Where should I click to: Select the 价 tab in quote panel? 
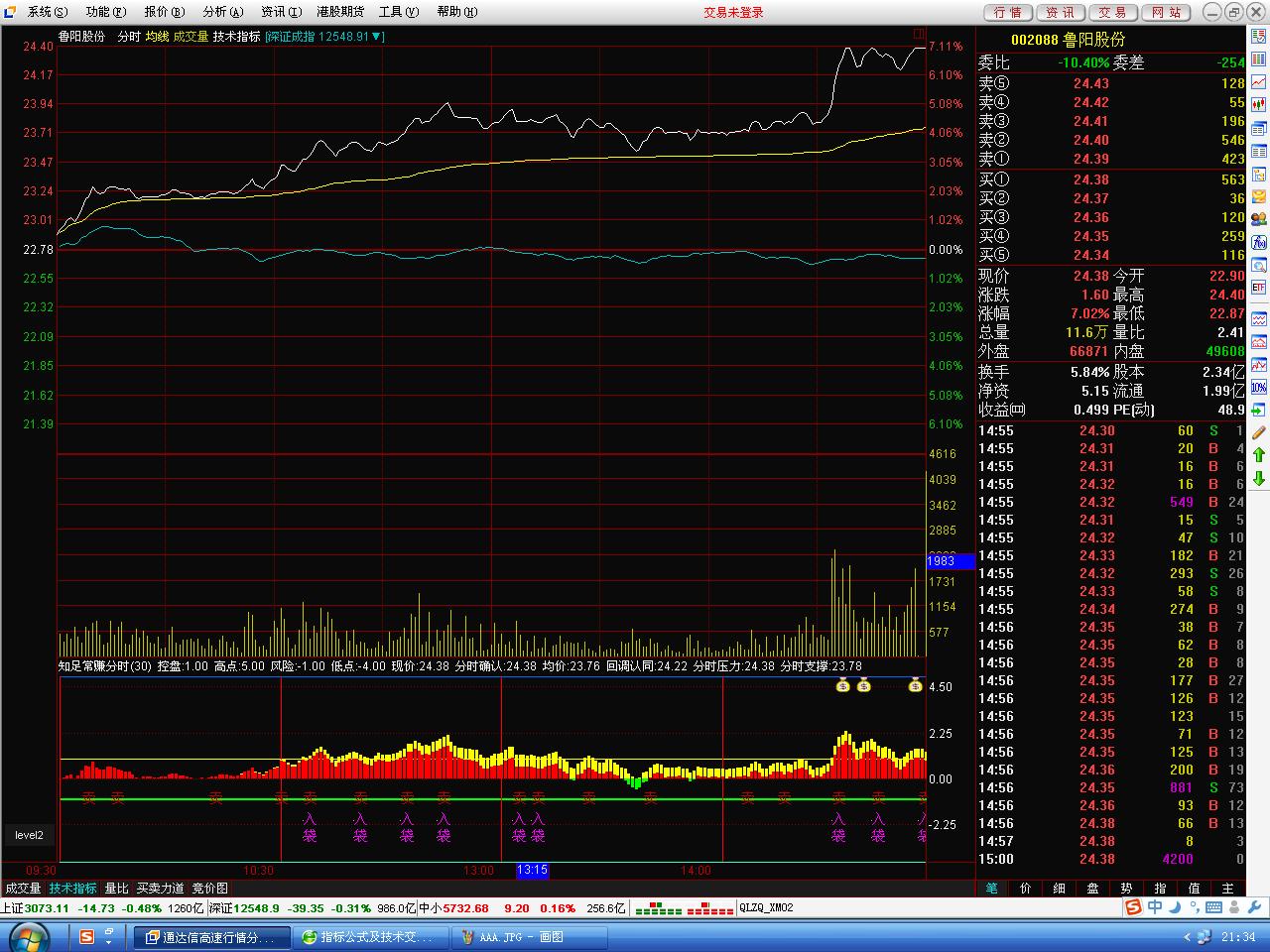[x=1025, y=889]
